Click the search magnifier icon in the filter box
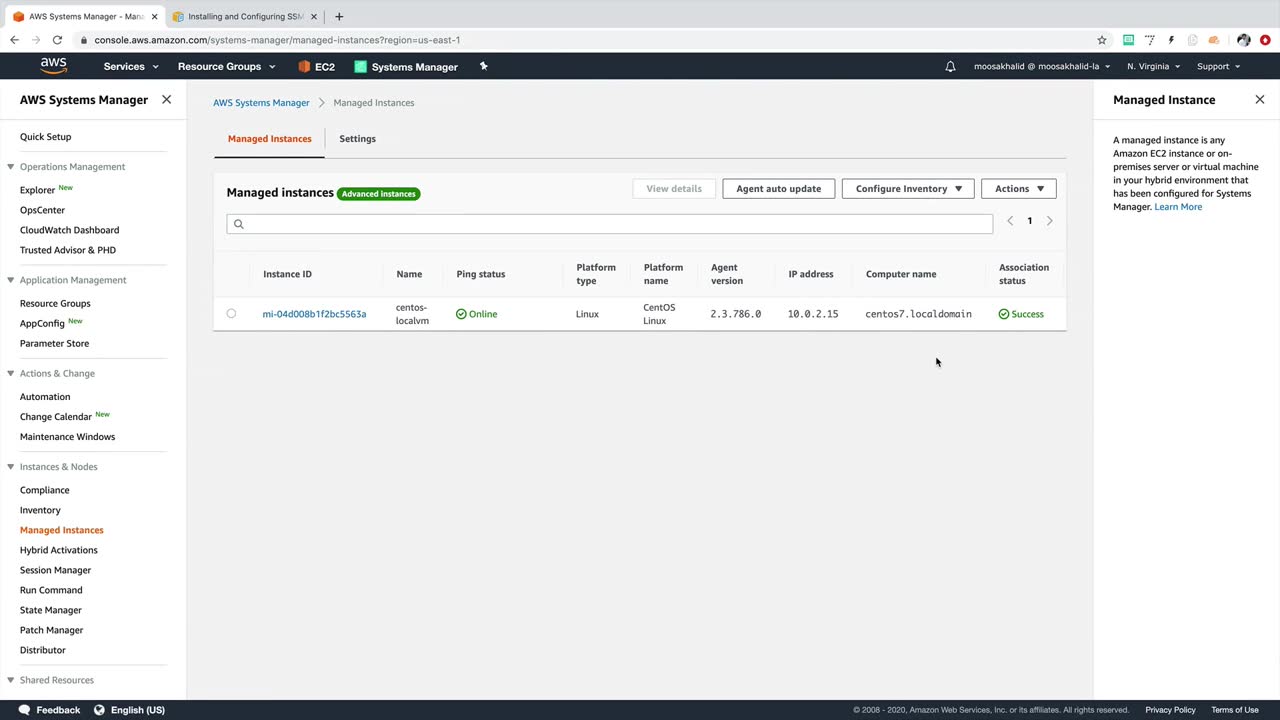Image resolution: width=1280 pixels, height=720 pixels. [238, 224]
